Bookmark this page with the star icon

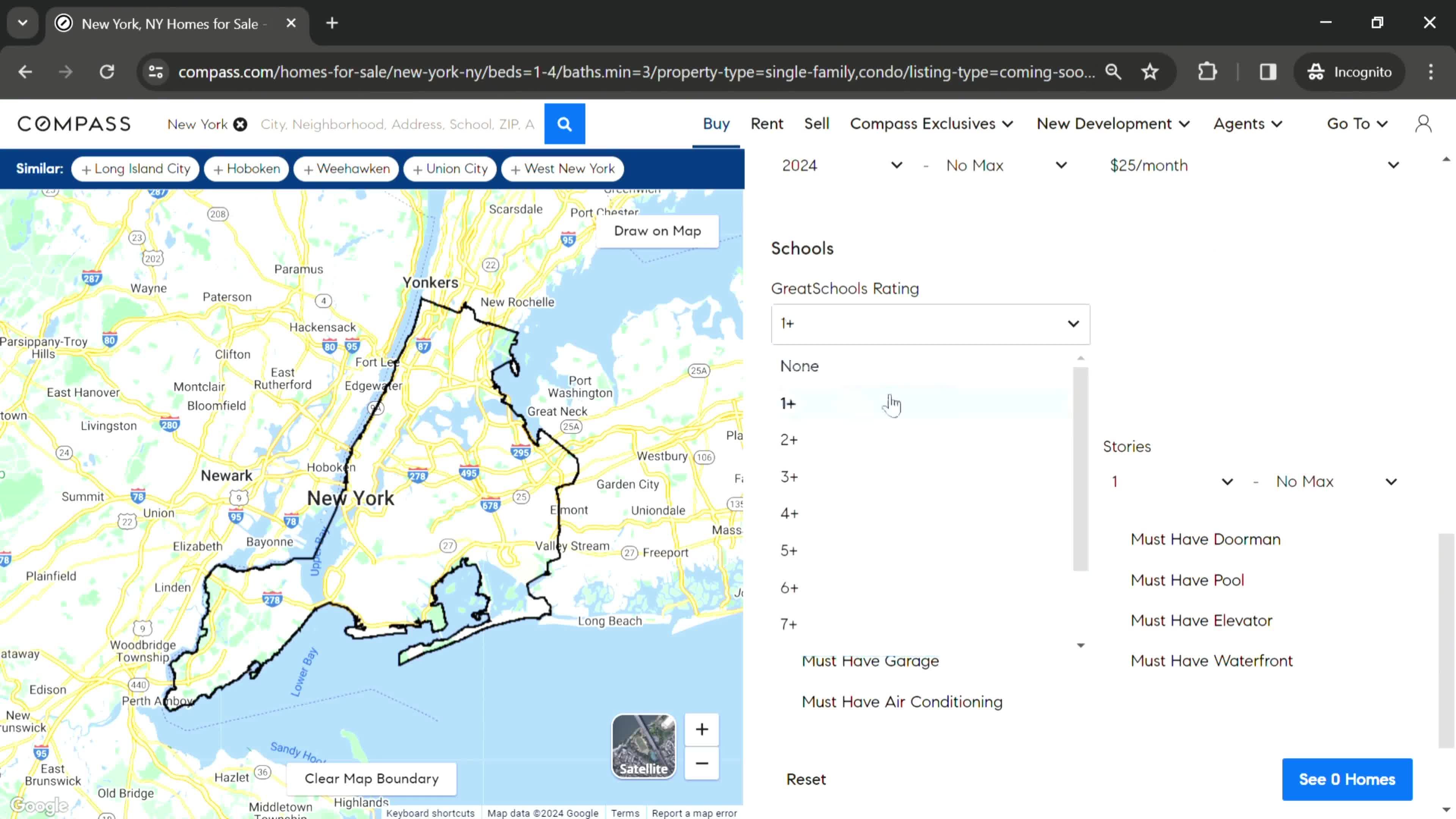(1150, 72)
